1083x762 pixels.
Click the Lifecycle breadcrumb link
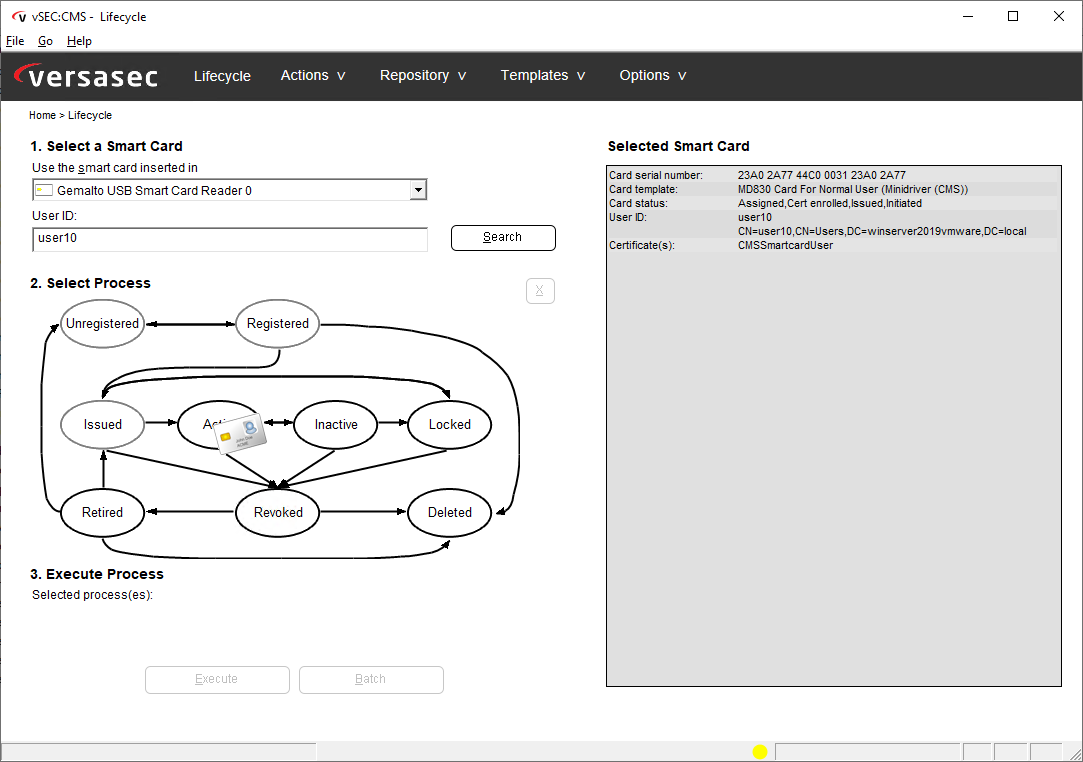90,115
